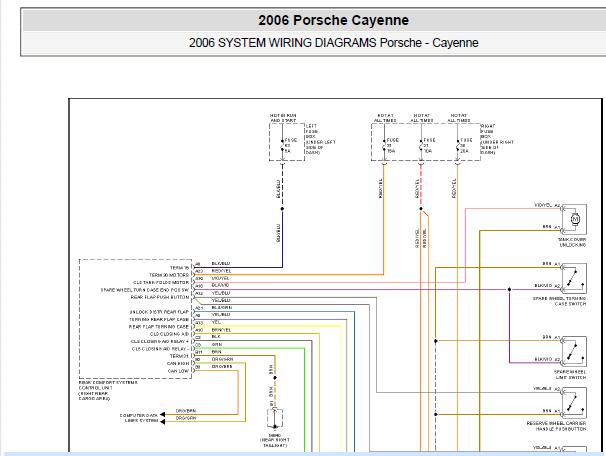Click 'SPARE WHEEL TURNING CASE SWITCH' caption

pos(559,301)
